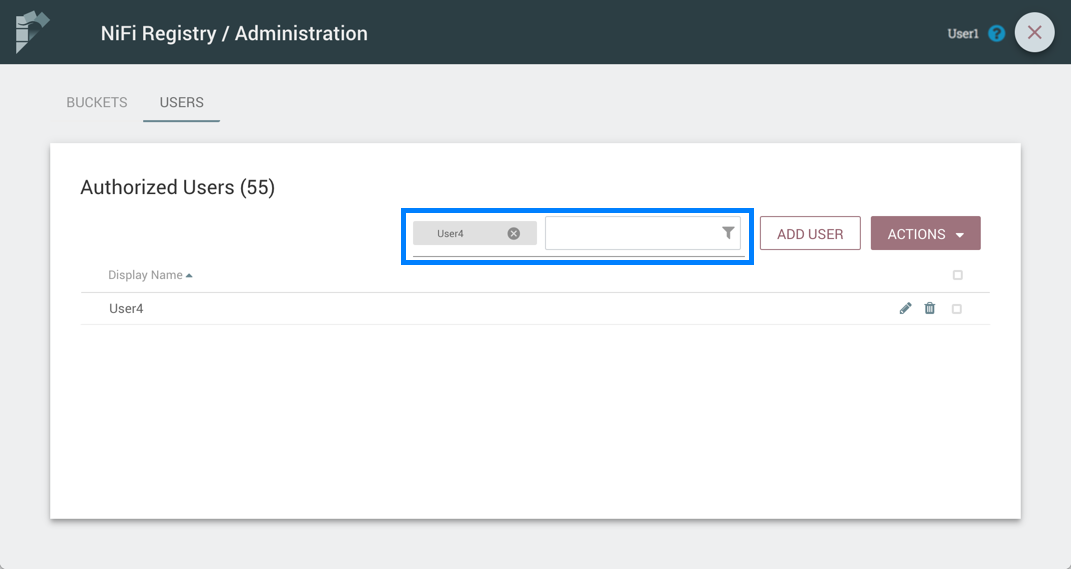Click the NiFi Registry logo
The width and height of the screenshot is (1071, 569).
[x=32, y=32]
